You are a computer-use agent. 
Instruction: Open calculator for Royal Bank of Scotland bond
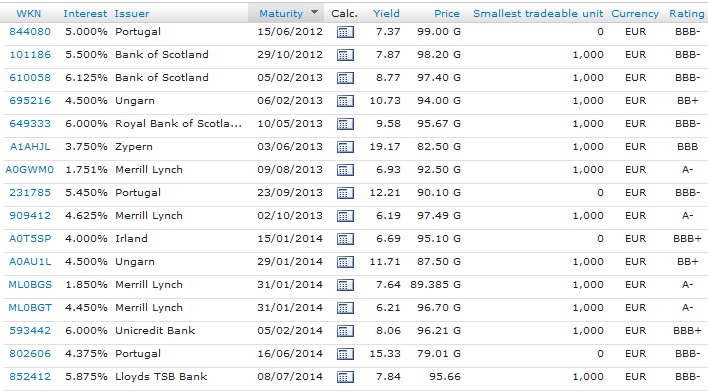click(x=345, y=124)
